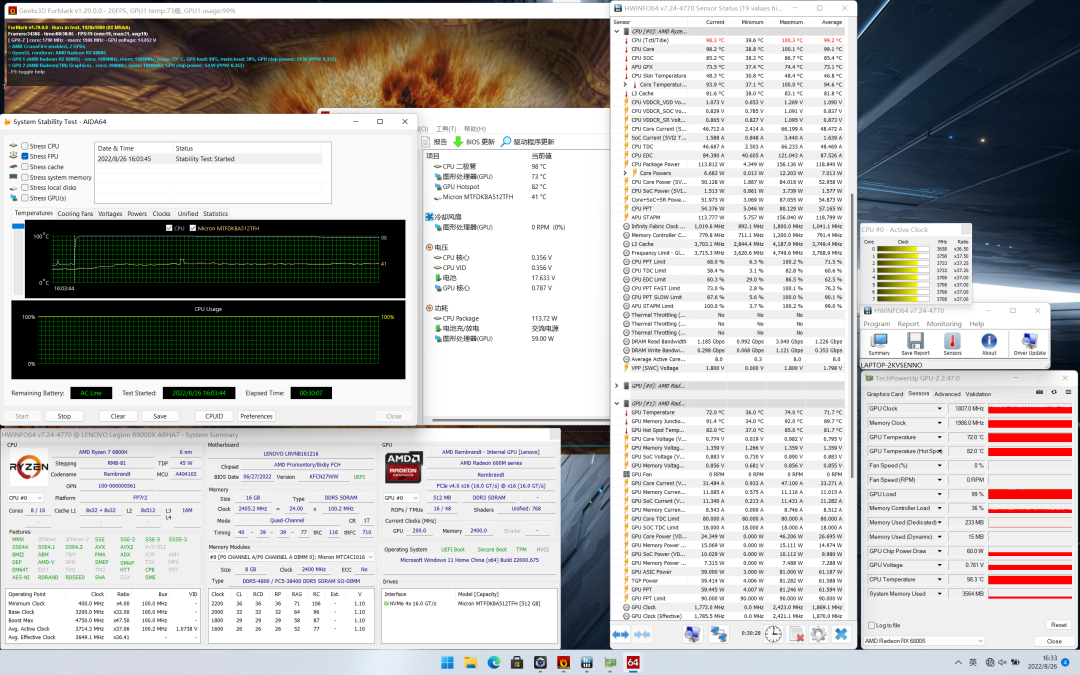Click the Save Report floppy icon
The image size is (1080, 675).
pos(915,341)
